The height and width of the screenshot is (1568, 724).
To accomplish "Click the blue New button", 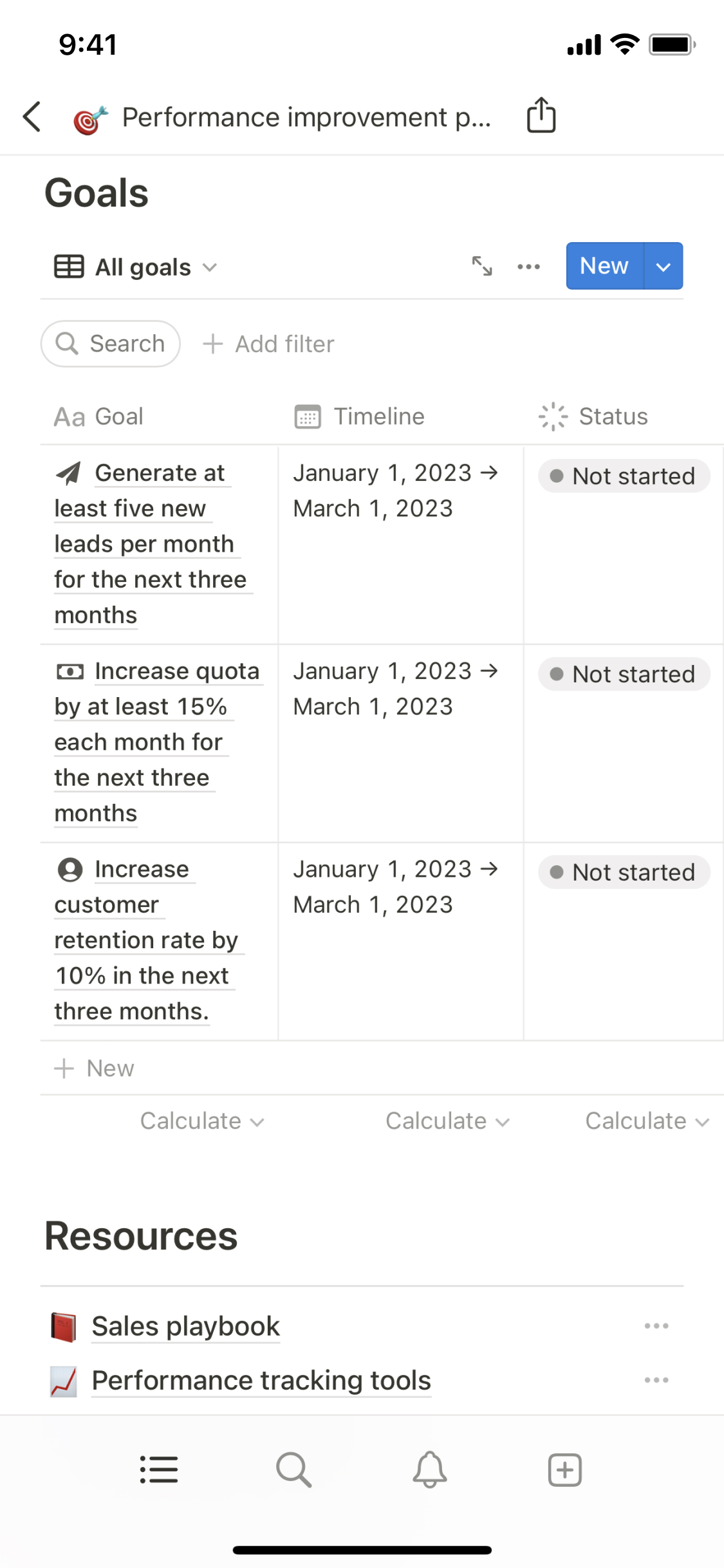I will (x=604, y=266).
